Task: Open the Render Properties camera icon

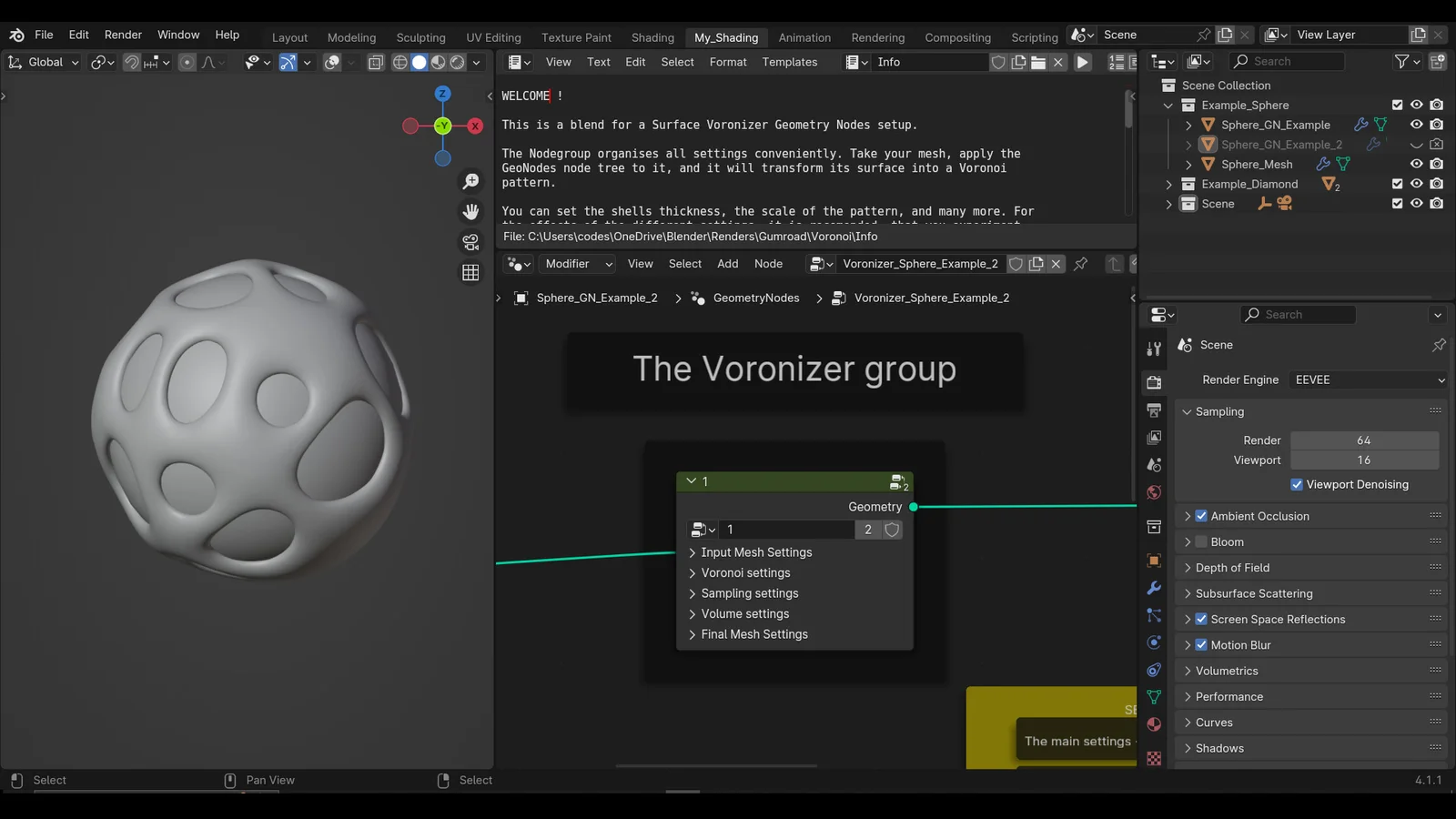Action: point(1154,382)
